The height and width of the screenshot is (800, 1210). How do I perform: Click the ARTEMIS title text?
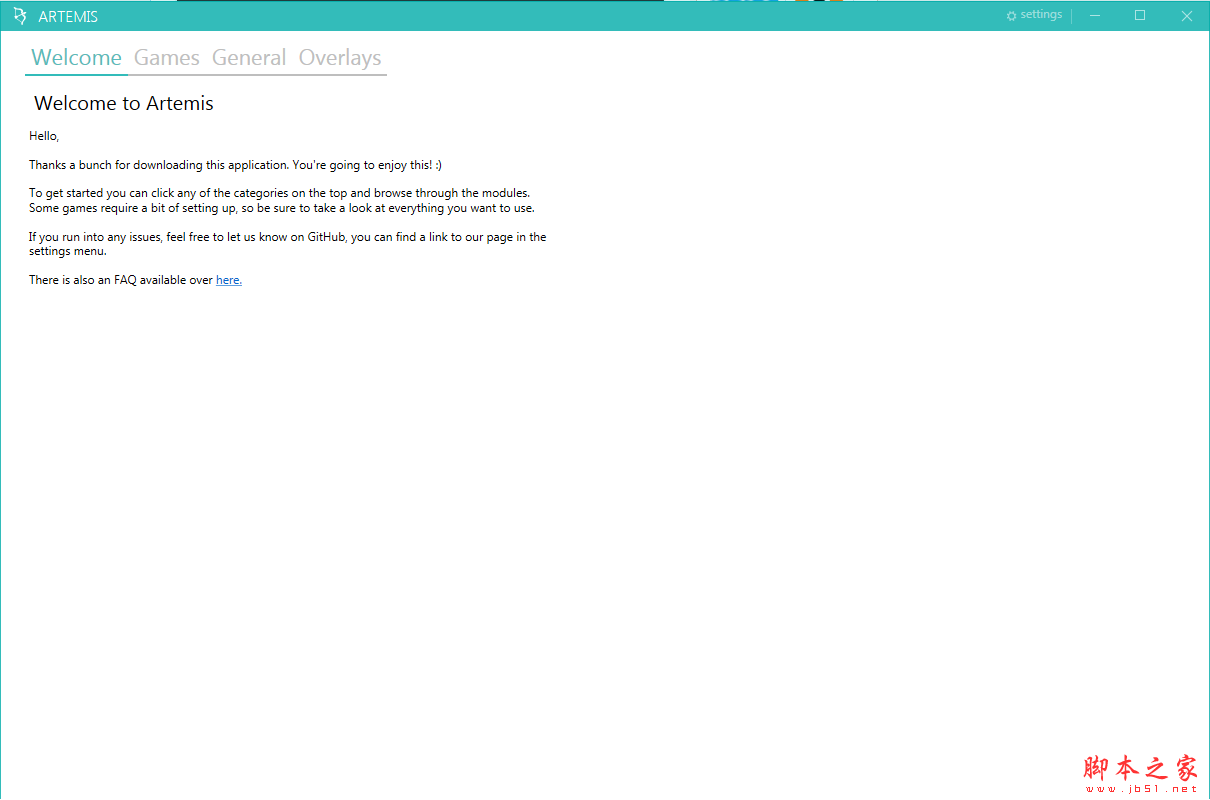[x=68, y=17]
